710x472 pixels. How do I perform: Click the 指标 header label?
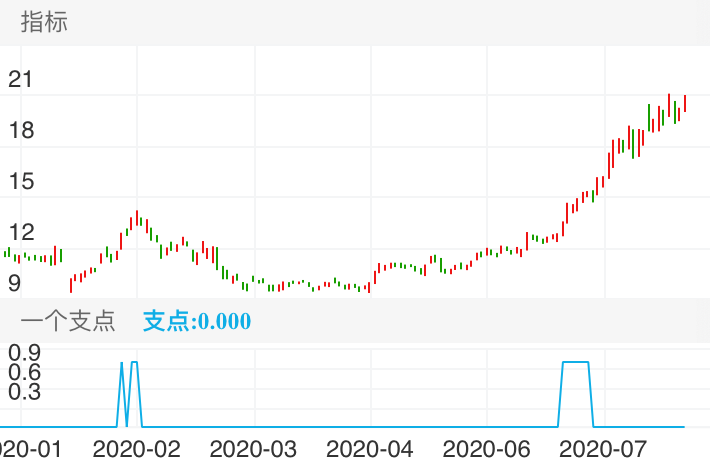click(x=44, y=22)
